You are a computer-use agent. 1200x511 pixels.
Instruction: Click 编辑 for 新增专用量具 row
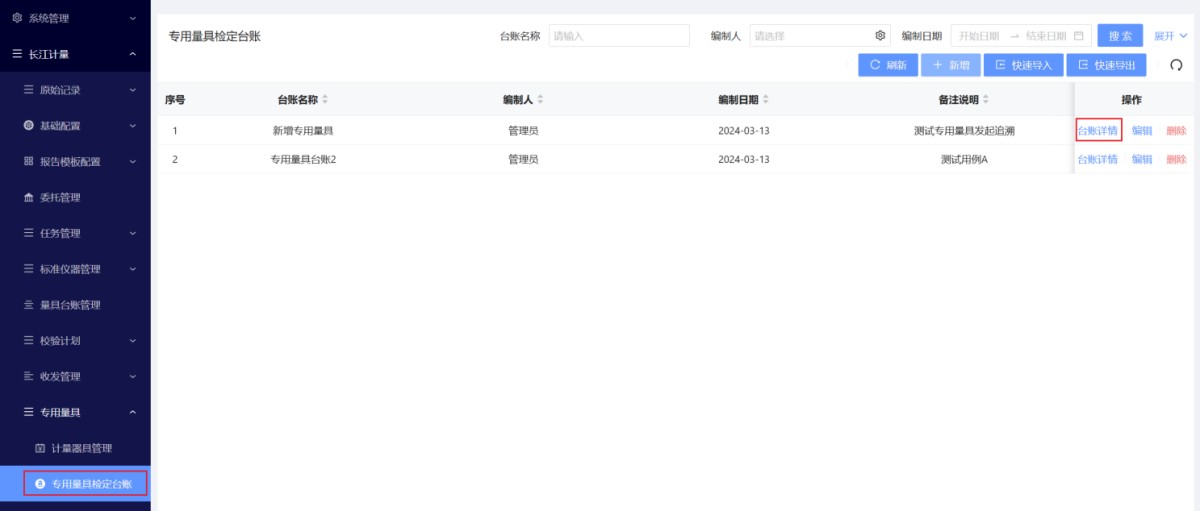pos(1142,131)
